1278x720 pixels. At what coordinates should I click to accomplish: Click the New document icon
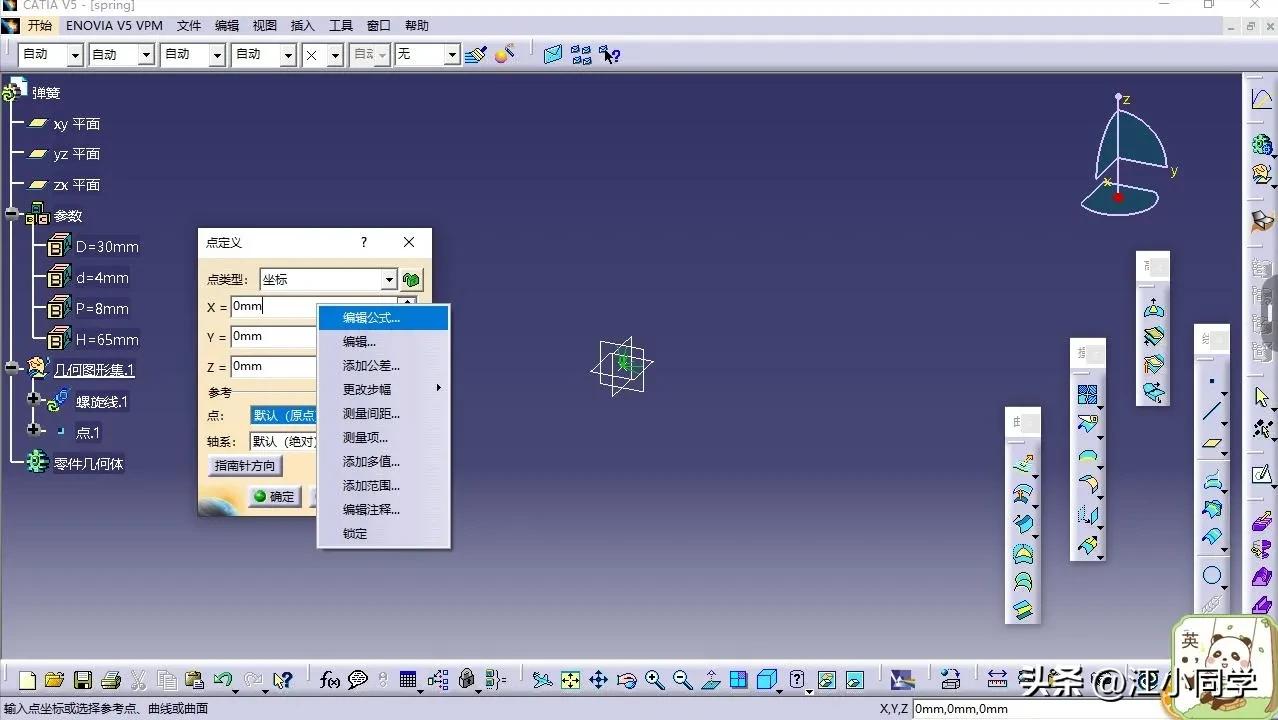[27, 680]
